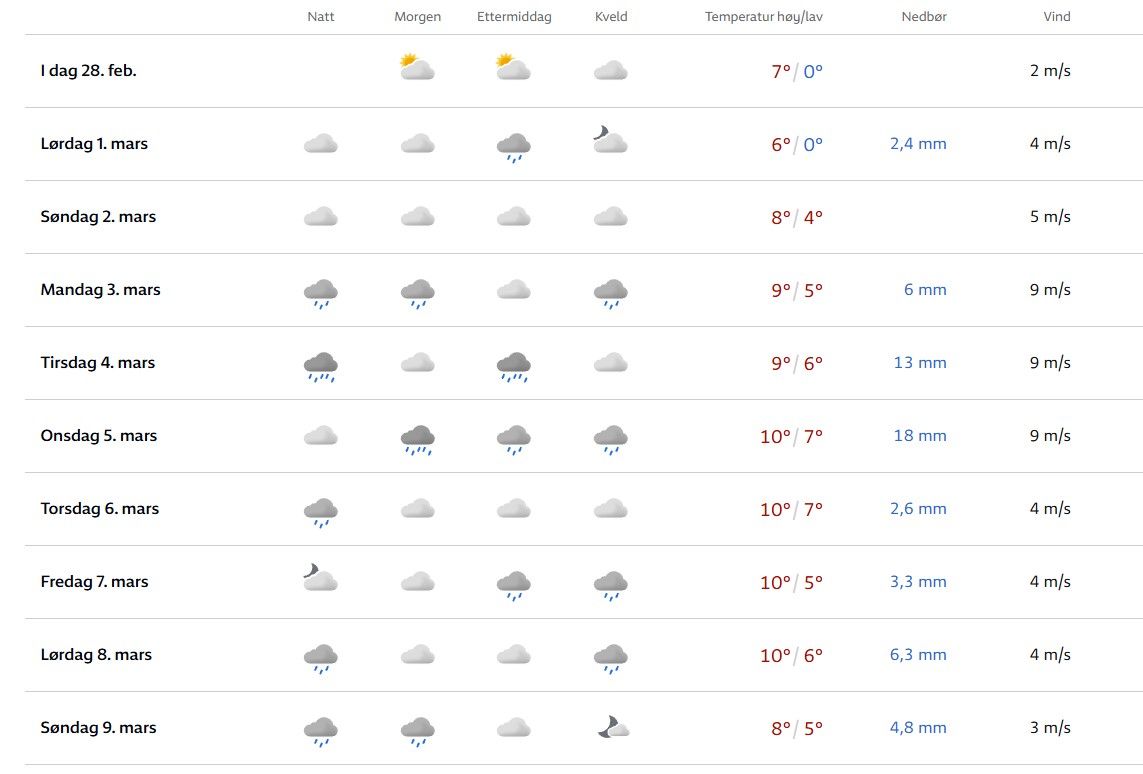Open the I dag 28. feb. forecast row
This screenshot has width=1143, height=774.
pyautogui.click(x=89, y=71)
